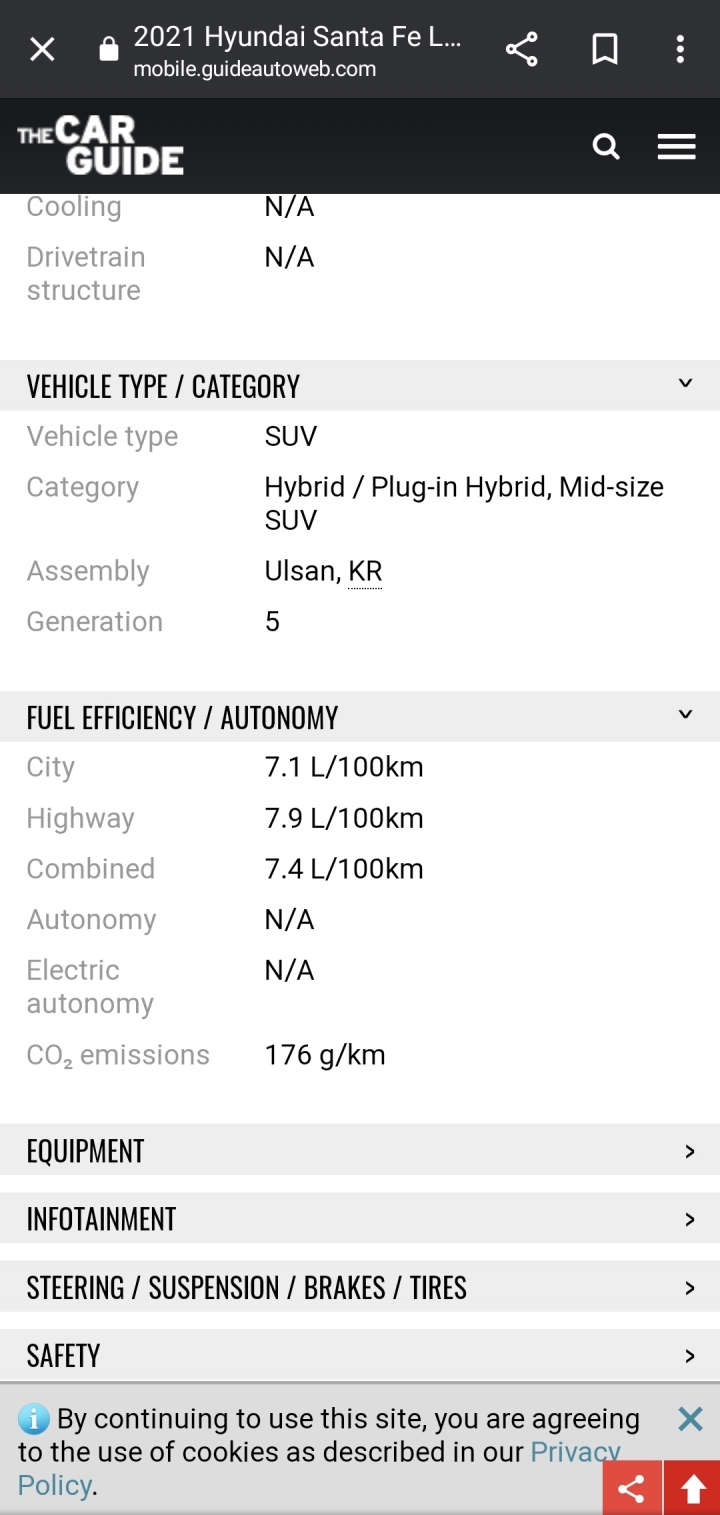Screen dimensions: 720x1515
Task: Tap the browser share icon in top bar
Action: (x=521, y=49)
